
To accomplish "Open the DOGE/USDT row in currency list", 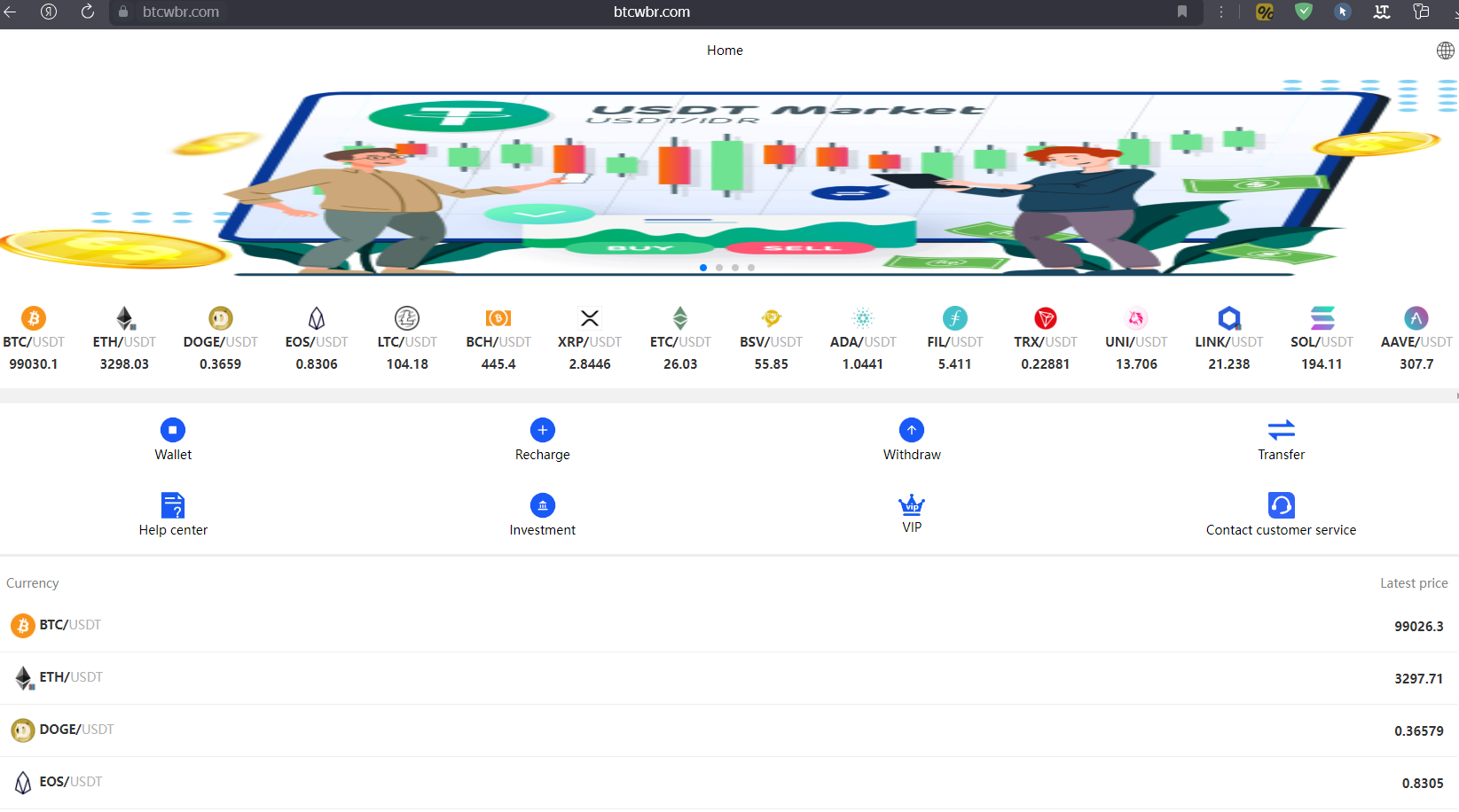I will (729, 730).
